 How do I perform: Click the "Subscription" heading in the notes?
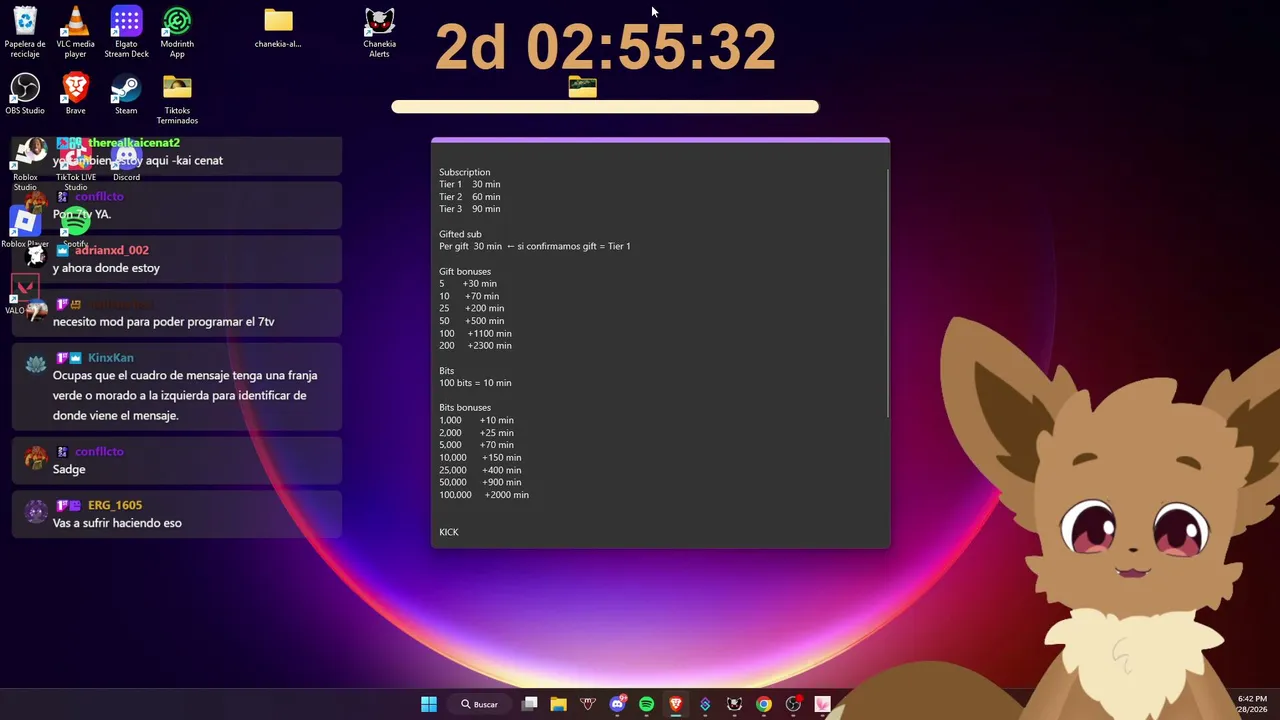[x=465, y=172]
